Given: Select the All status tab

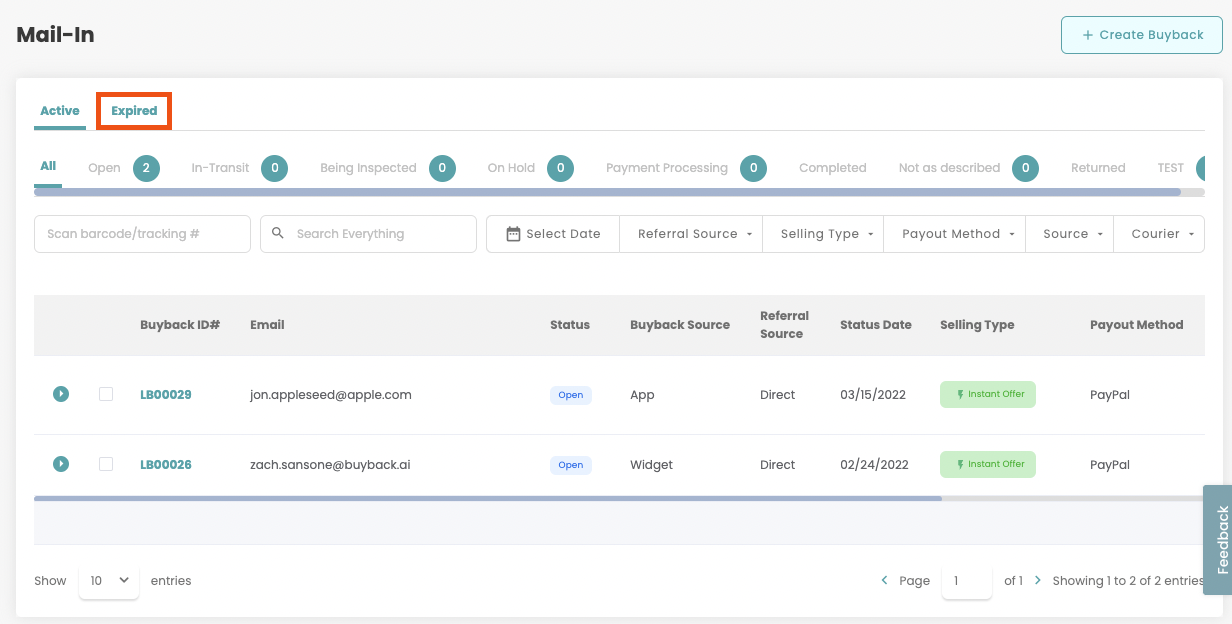Looking at the screenshot, I should (x=48, y=166).
